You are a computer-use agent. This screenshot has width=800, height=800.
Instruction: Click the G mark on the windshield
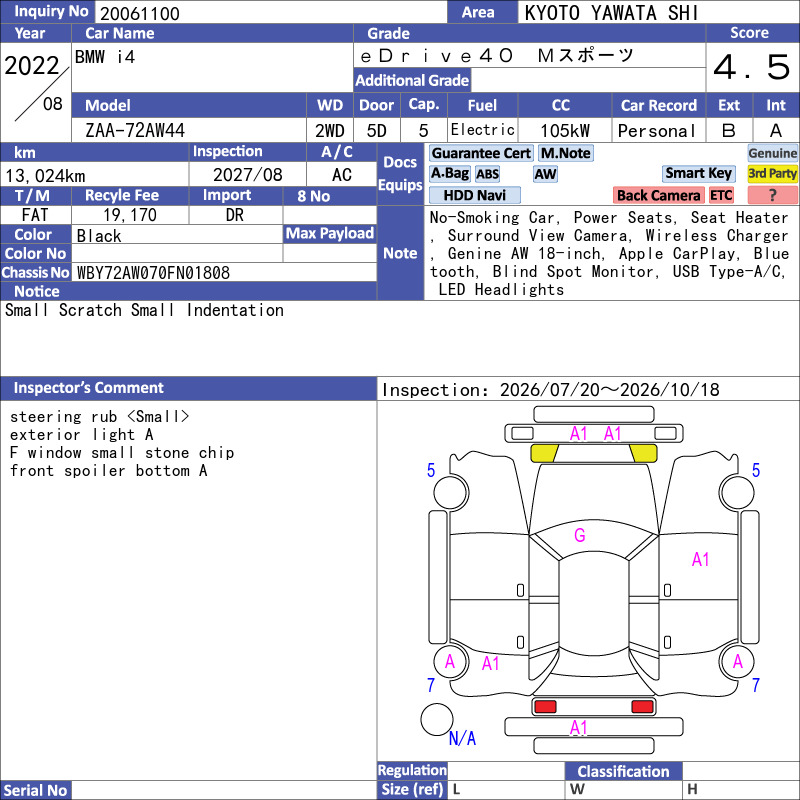580,535
